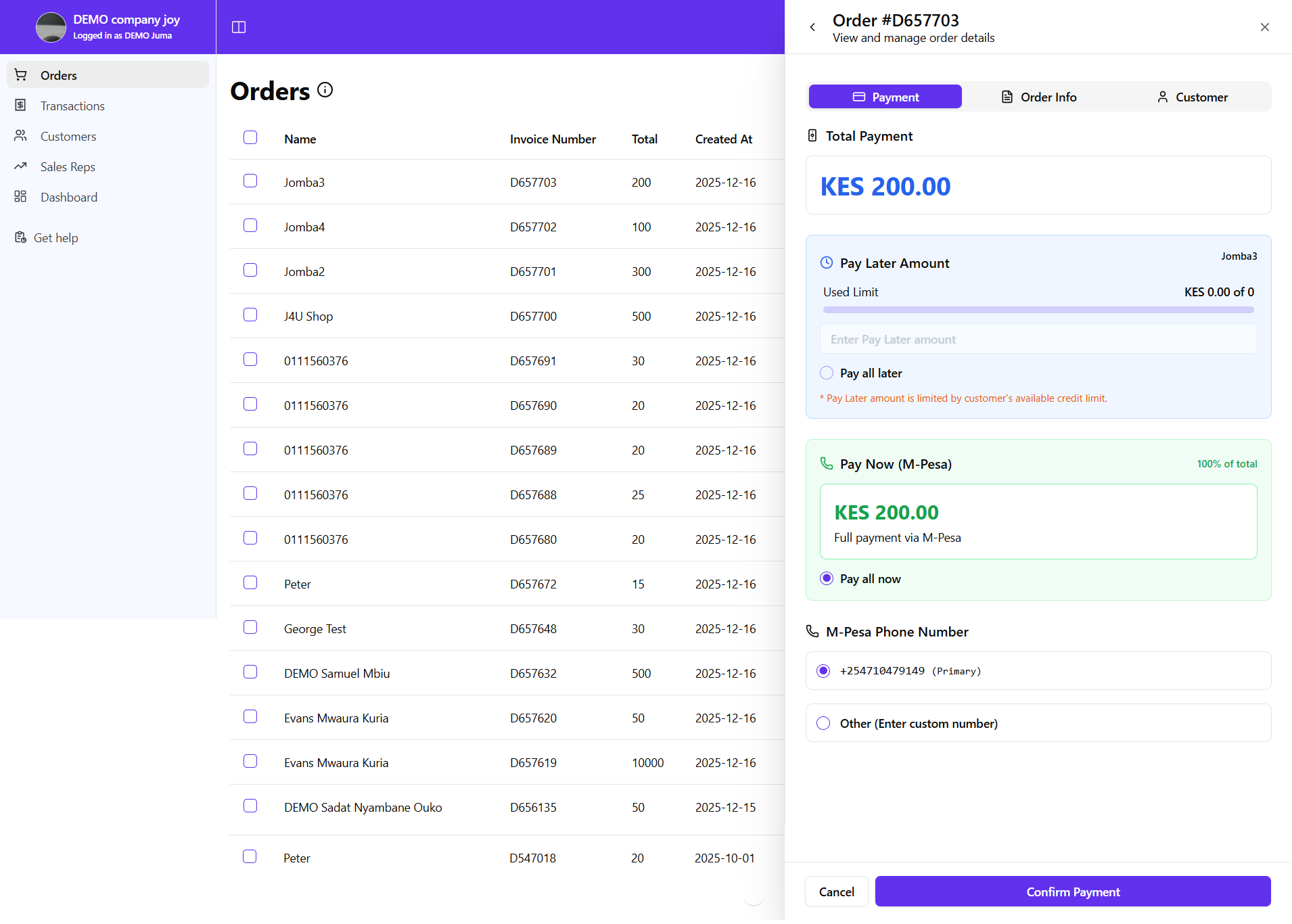Click the Cancel button
Screen dimensions: 1292x924
click(x=836, y=892)
